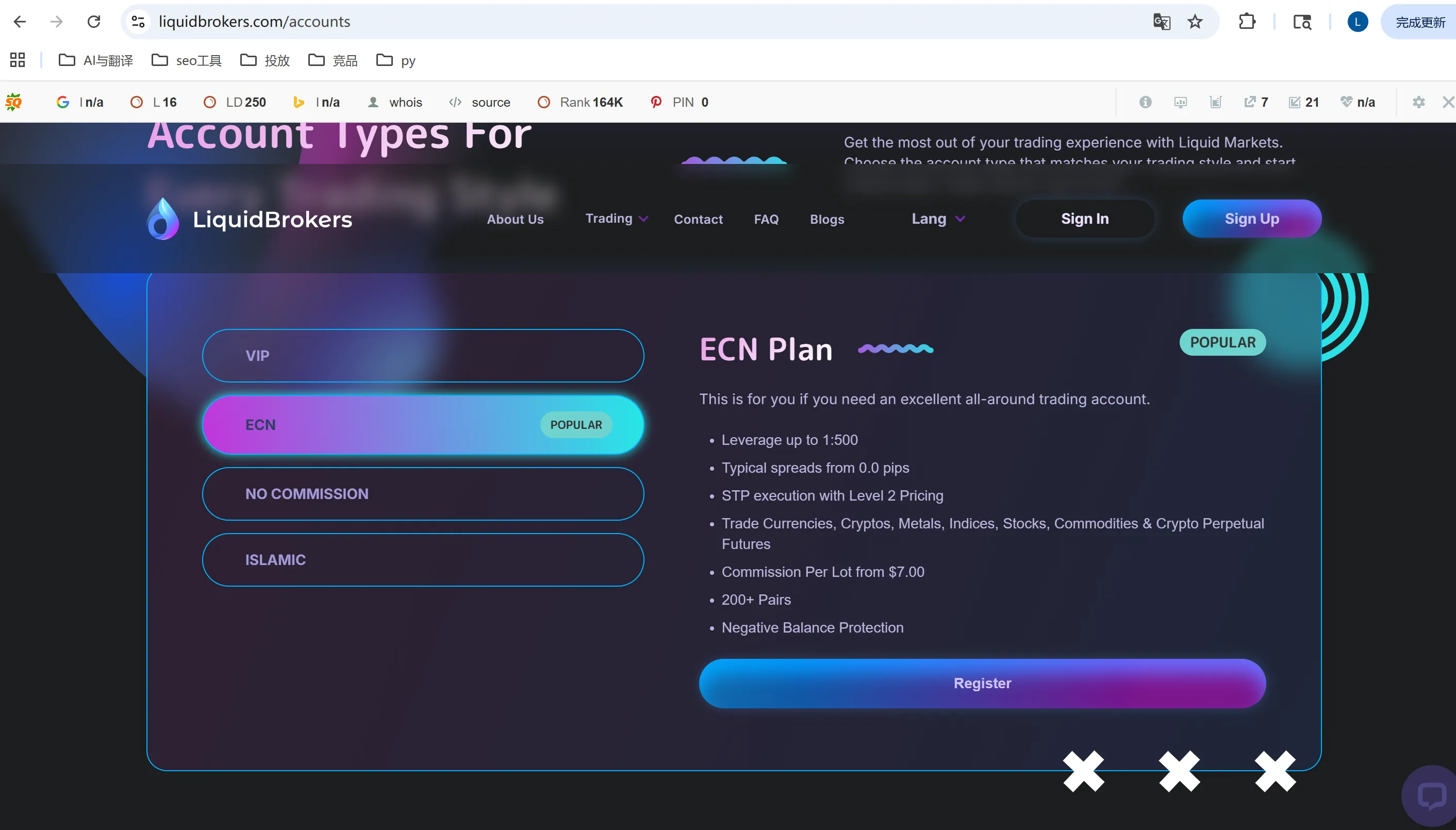
Task: Click the Rank 164K parameter
Action: (581, 102)
